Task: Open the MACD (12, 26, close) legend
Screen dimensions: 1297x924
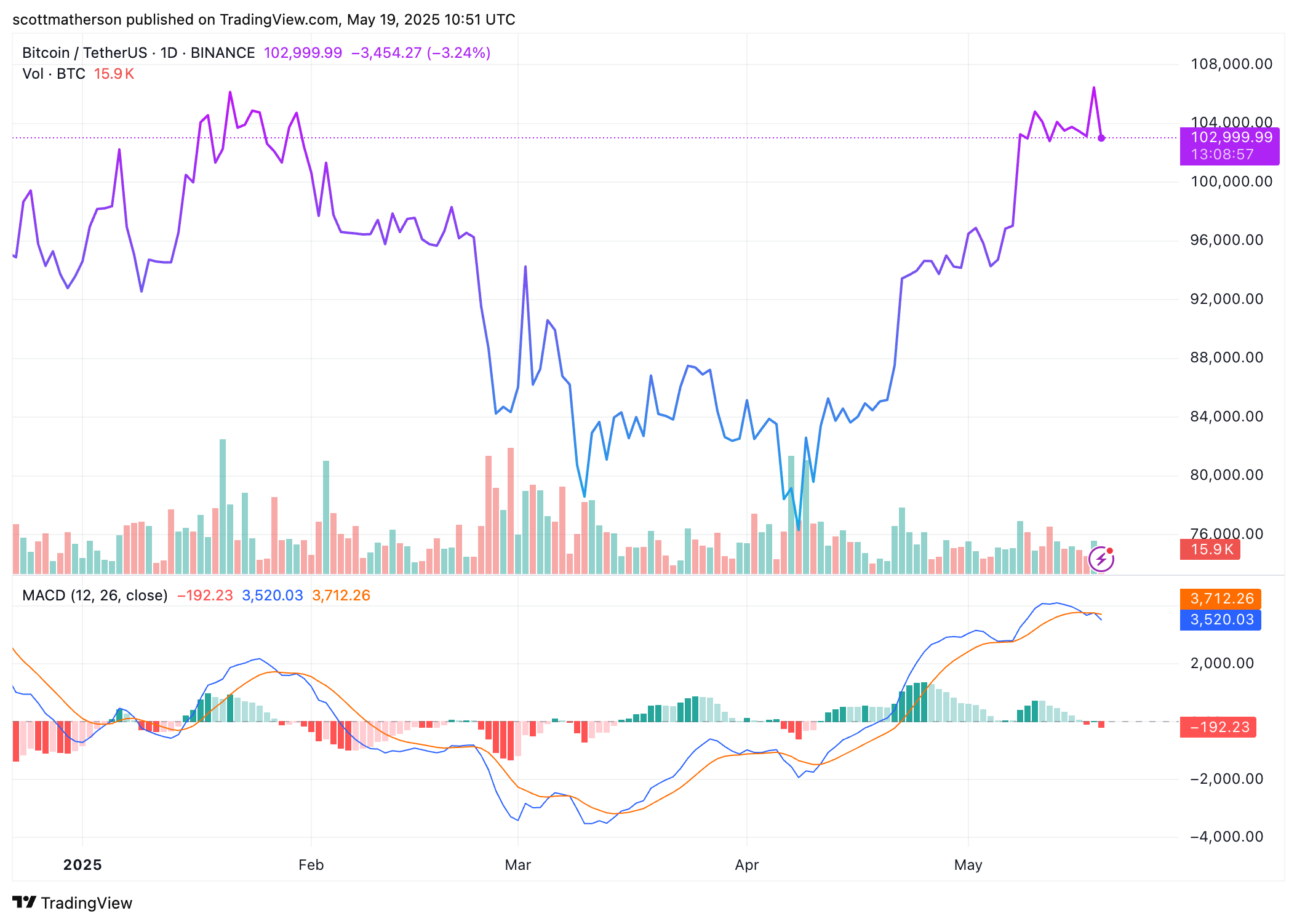Action: [x=95, y=595]
